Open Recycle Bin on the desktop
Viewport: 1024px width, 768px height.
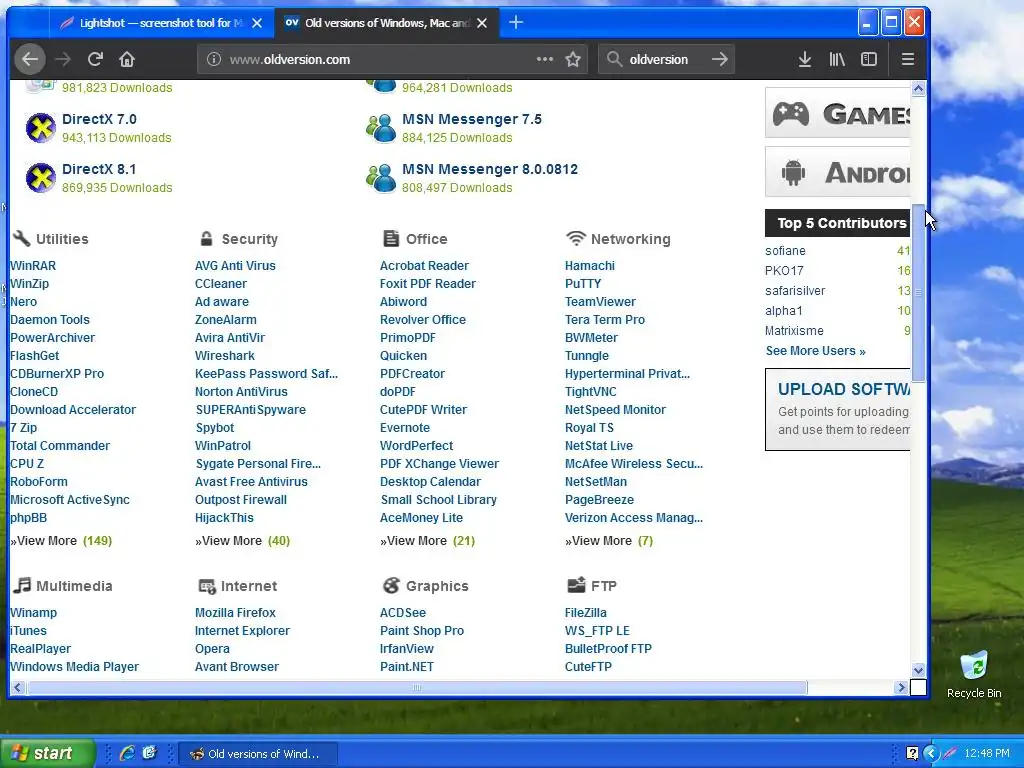974,675
